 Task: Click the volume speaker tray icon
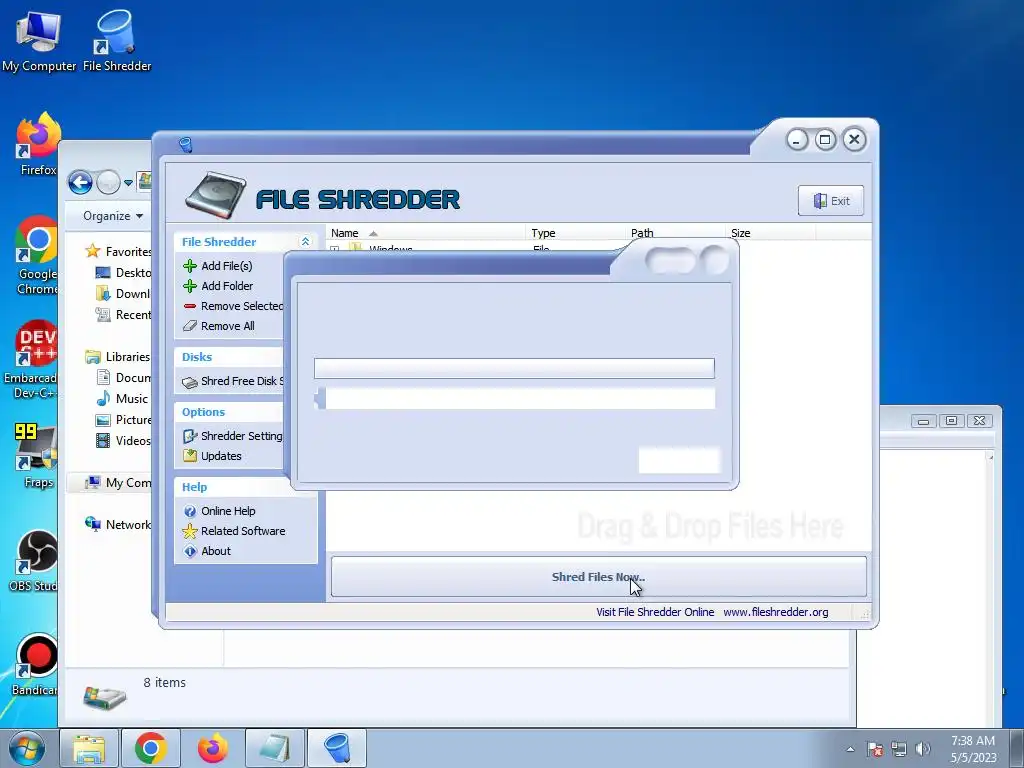[923, 749]
